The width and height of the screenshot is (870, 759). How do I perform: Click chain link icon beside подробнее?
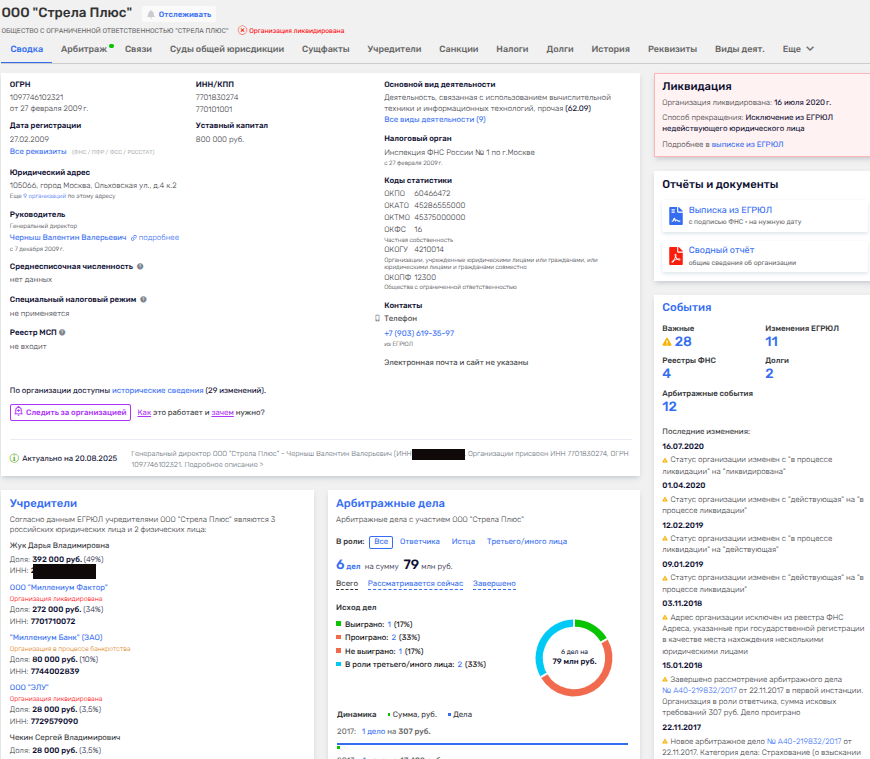click(x=134, y=238)
